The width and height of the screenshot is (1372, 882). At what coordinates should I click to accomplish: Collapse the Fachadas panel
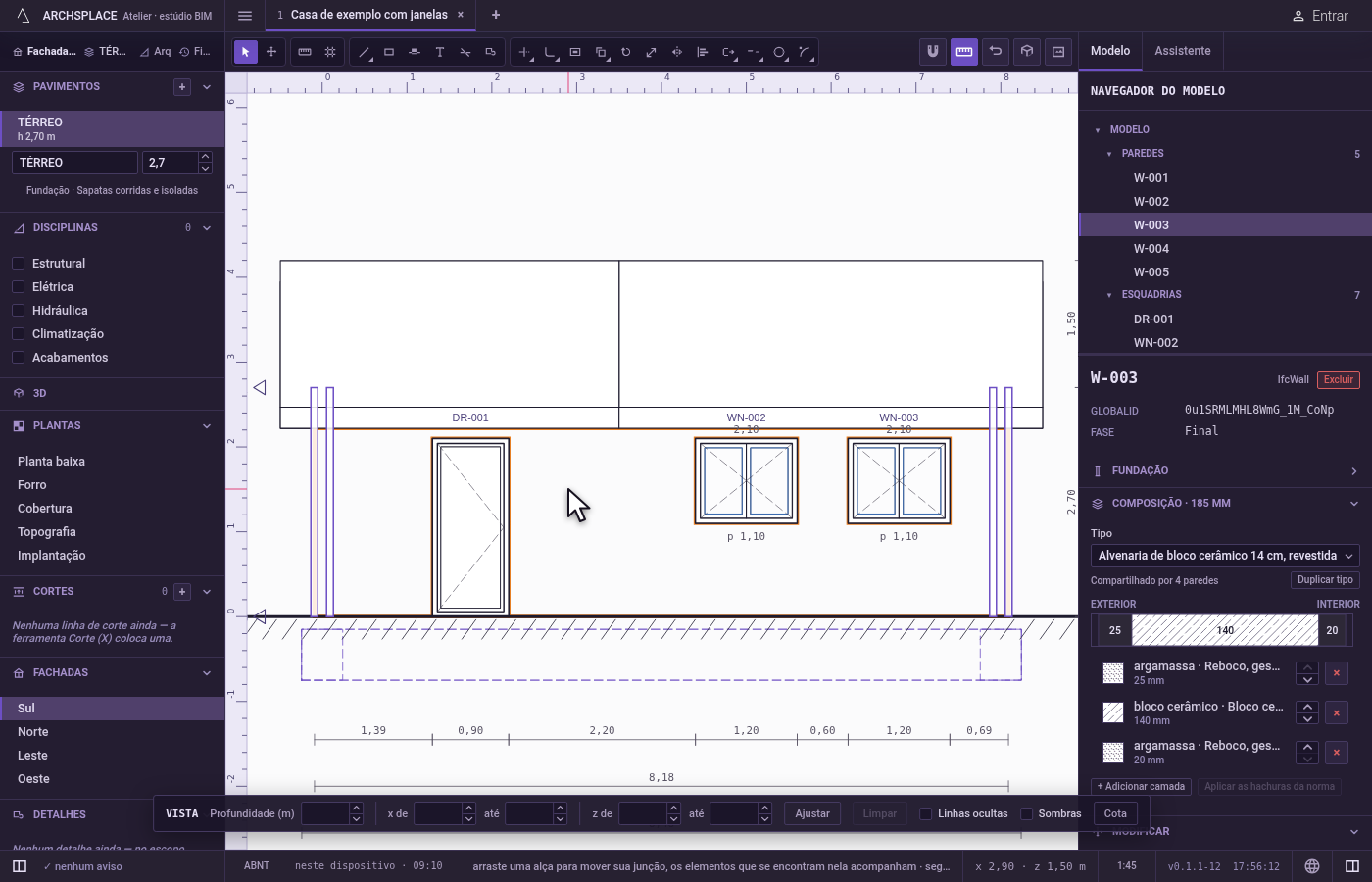pos(207,673)
